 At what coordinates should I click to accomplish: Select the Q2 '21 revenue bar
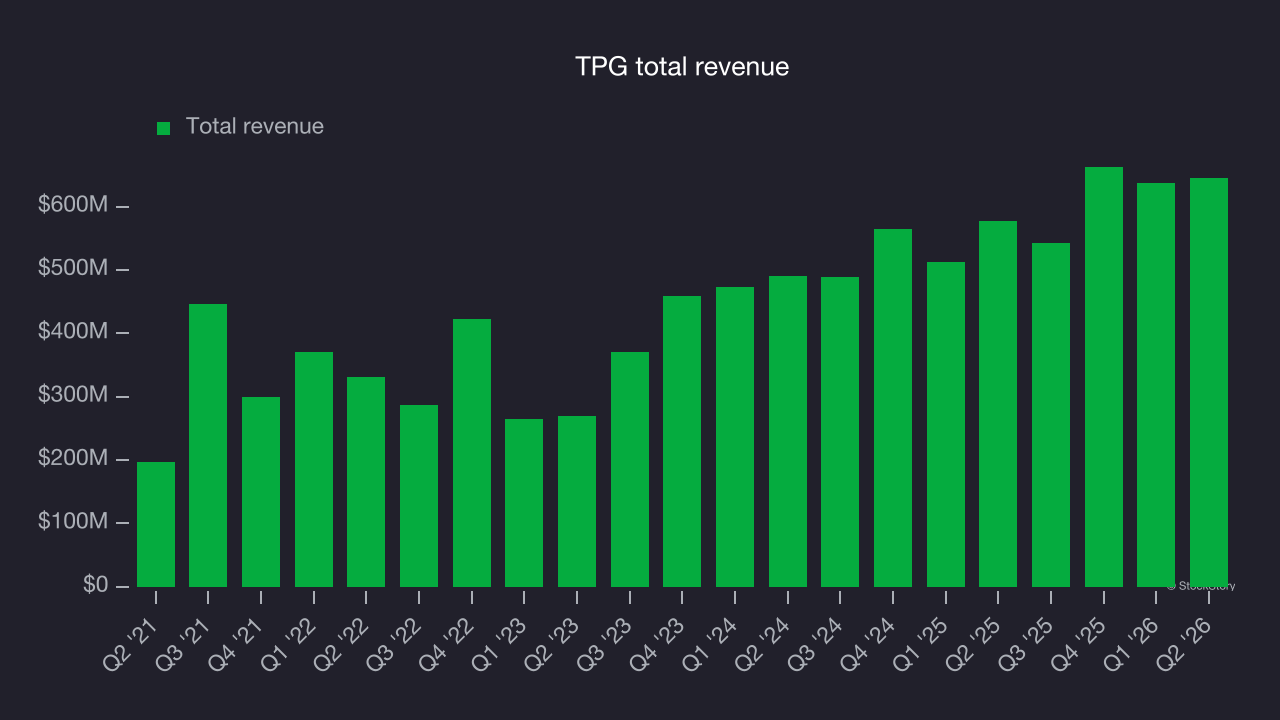click(x=156, y=524)
